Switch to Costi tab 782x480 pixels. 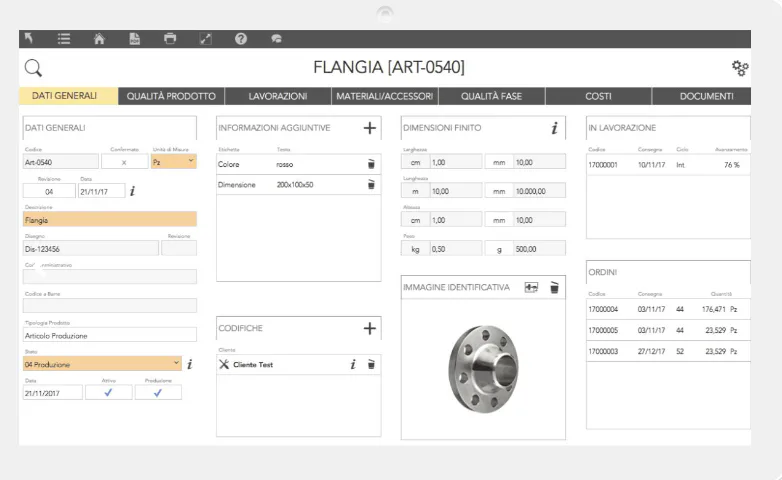[x=598, y=96]
